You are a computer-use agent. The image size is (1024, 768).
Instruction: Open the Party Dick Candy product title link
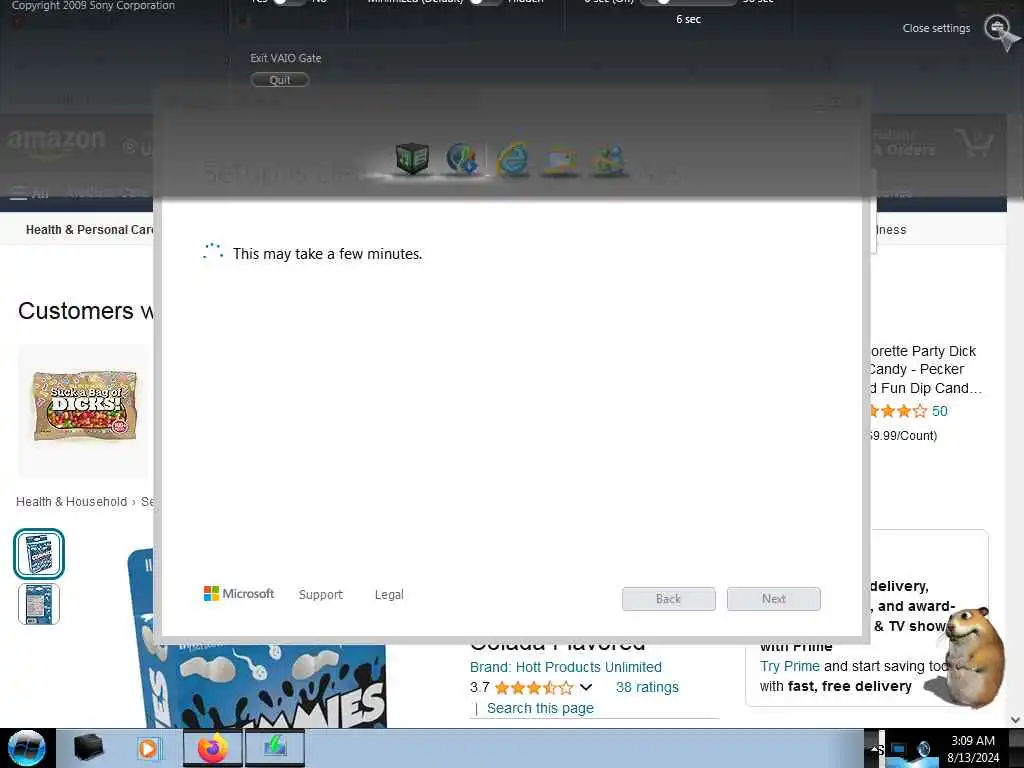[x=926, y=370]
